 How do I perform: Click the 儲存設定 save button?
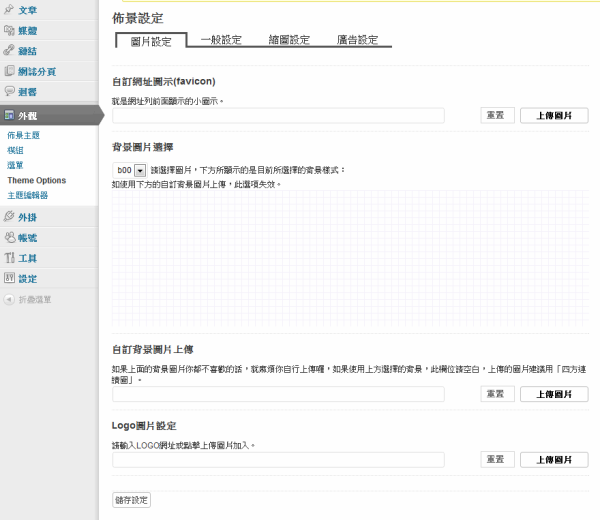point(131,499)
